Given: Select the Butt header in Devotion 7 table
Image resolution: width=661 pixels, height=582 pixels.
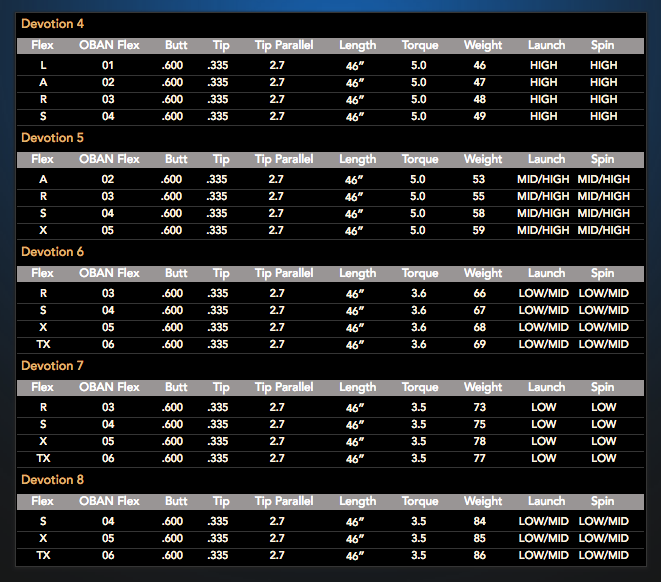Looking at the screenshot, I should tap(176, 387).
